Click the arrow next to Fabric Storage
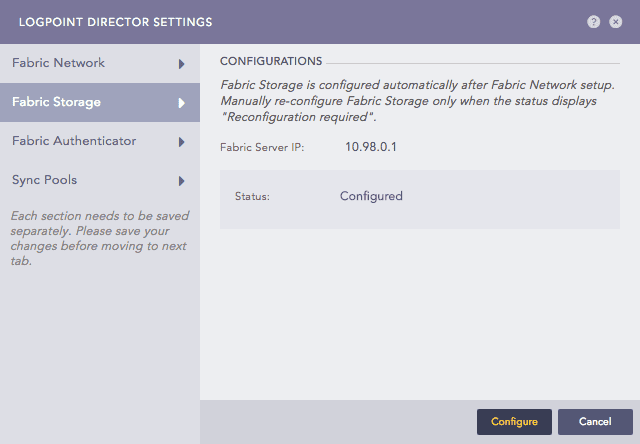The height and width of the screenshot is (444, 640). pos(182,103)
